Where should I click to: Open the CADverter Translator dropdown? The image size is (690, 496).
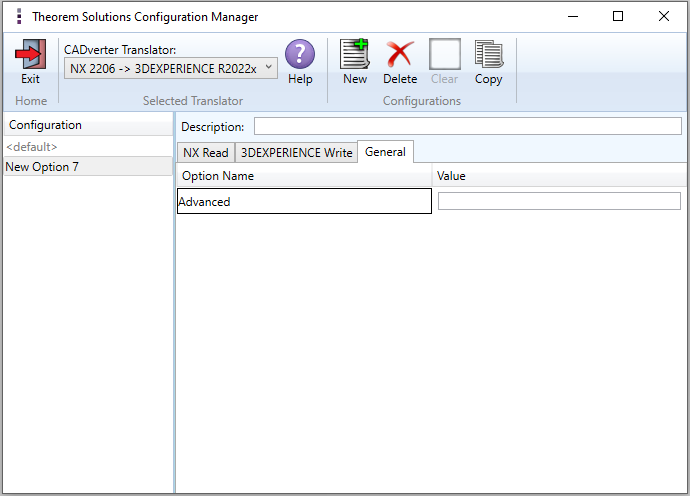(x=171, y=69)
